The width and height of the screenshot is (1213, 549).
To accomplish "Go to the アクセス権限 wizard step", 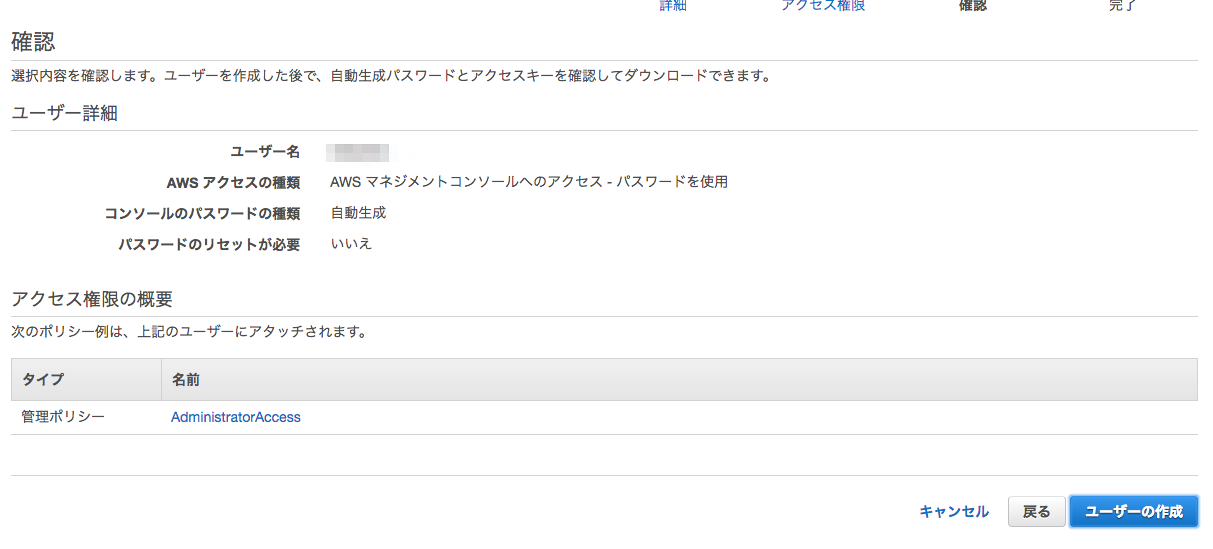I will pyautogui.click(x=823, y=5).
